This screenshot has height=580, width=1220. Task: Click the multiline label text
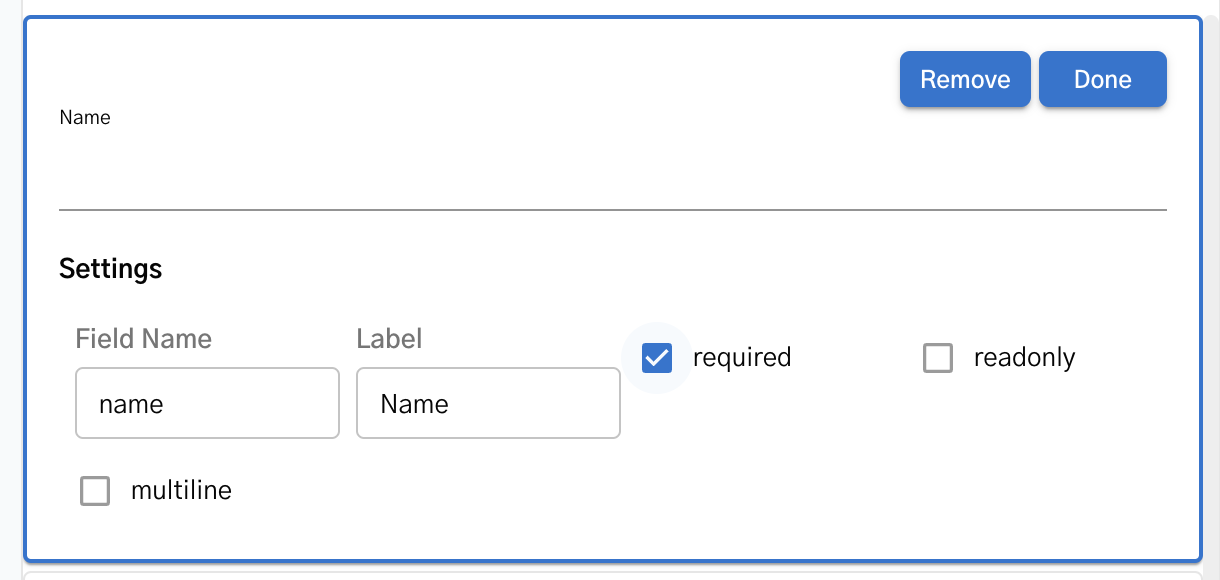coord(180,490)
